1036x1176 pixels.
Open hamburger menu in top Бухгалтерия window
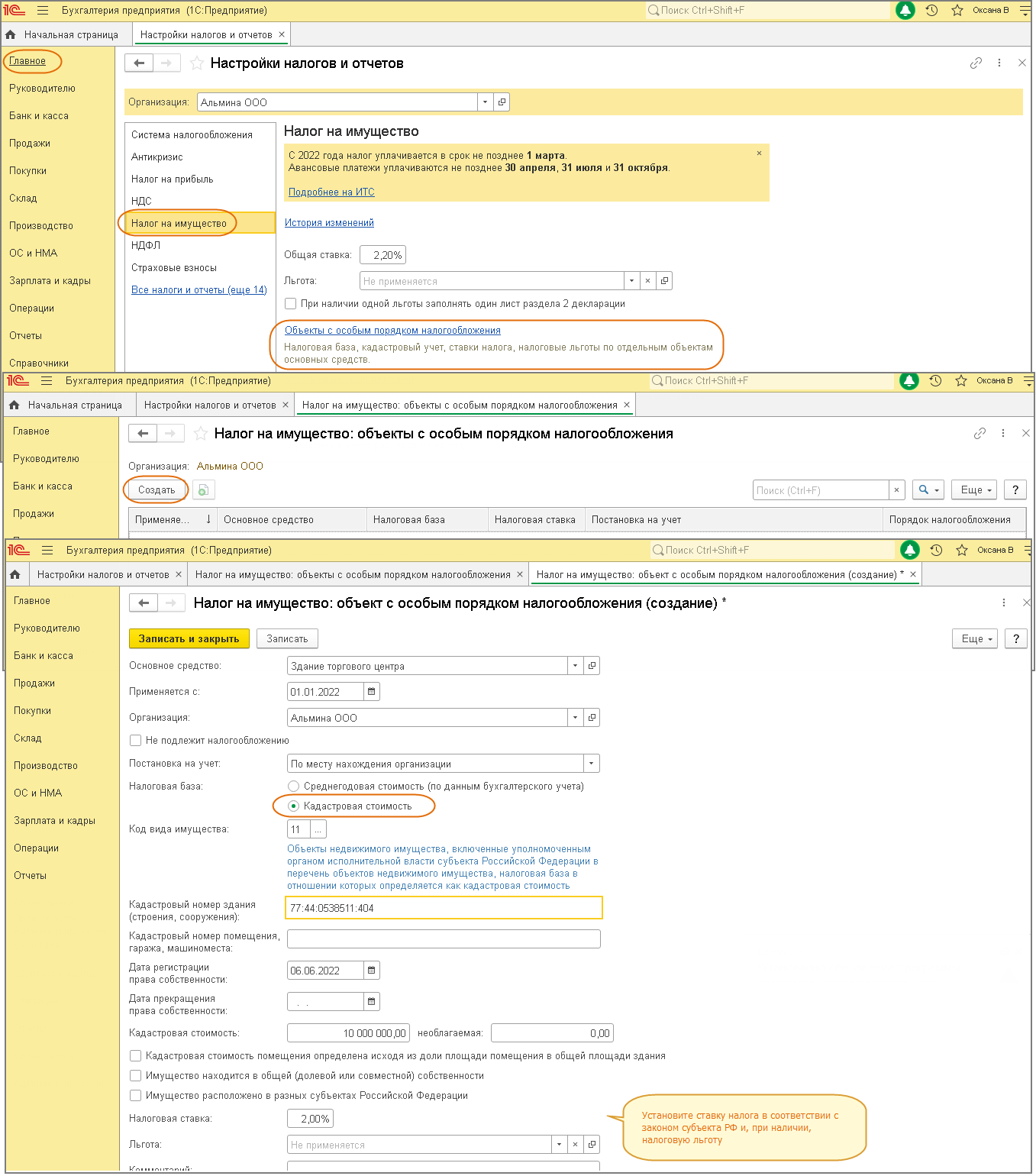[x=43, y=11]
